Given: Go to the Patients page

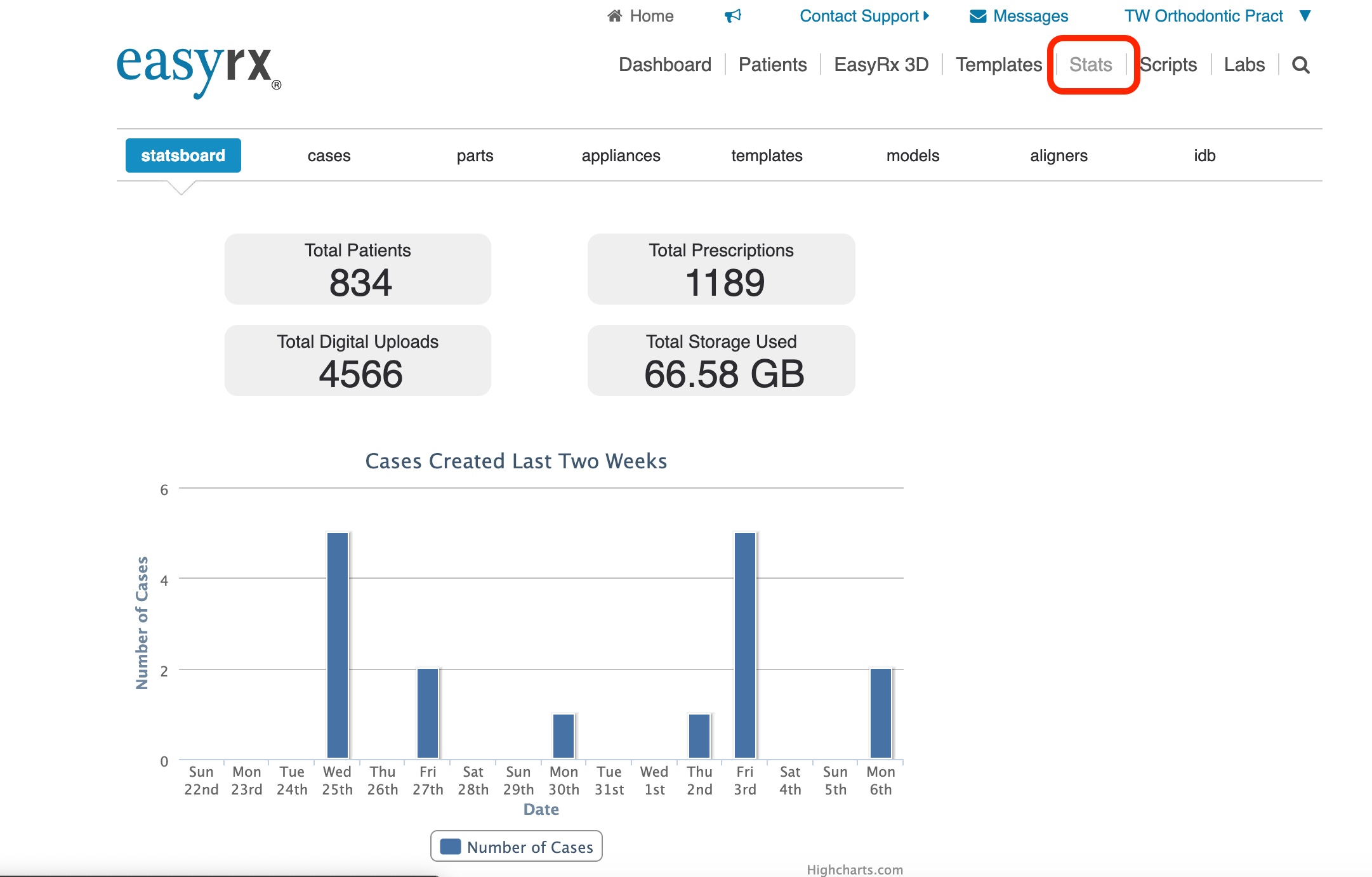Looking at the screenshot, I should (772, 65).
